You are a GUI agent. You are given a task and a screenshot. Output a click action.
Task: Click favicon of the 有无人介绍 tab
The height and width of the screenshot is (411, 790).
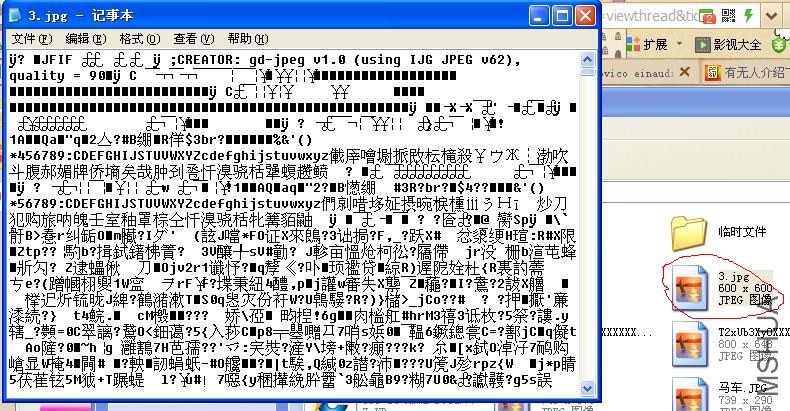click(713, 73)
